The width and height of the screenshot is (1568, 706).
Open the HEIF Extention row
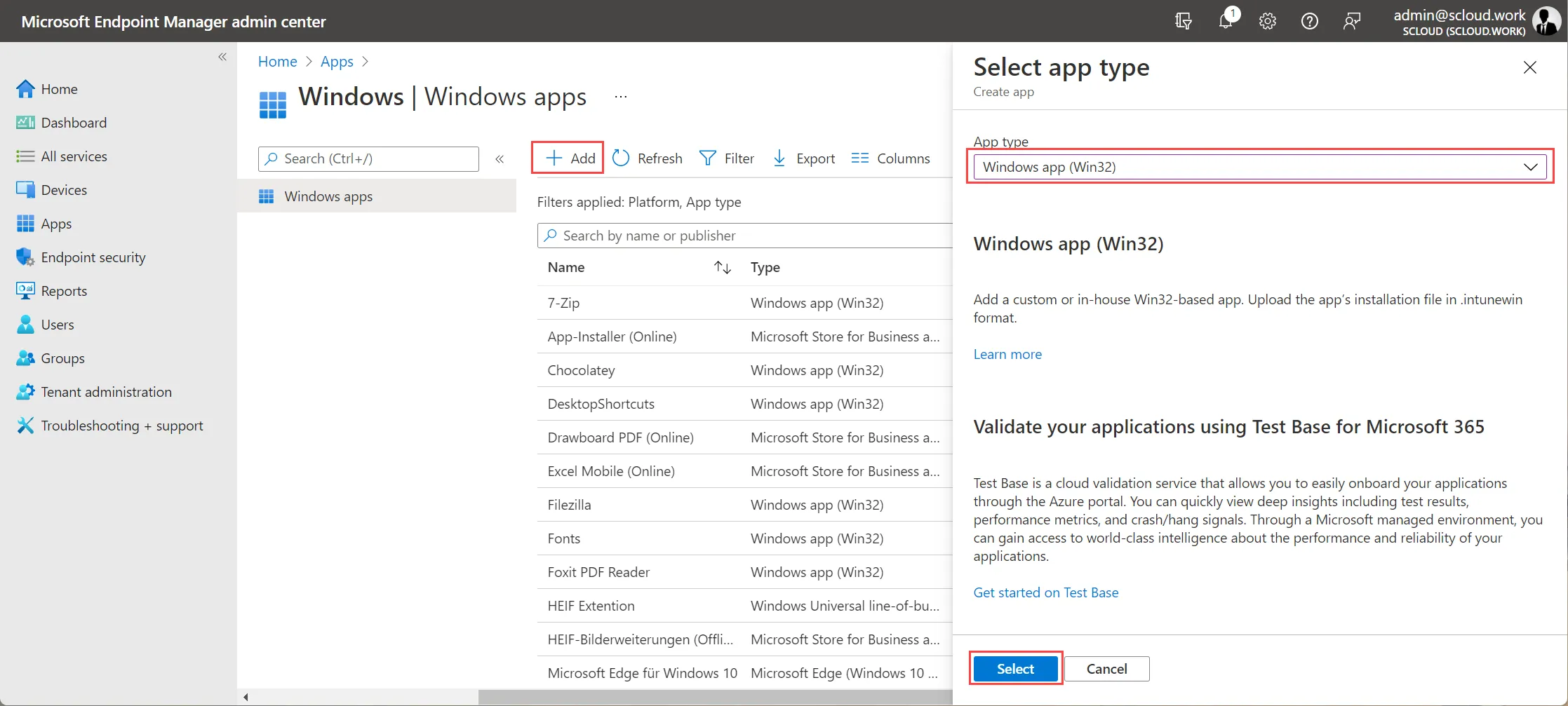745,606
